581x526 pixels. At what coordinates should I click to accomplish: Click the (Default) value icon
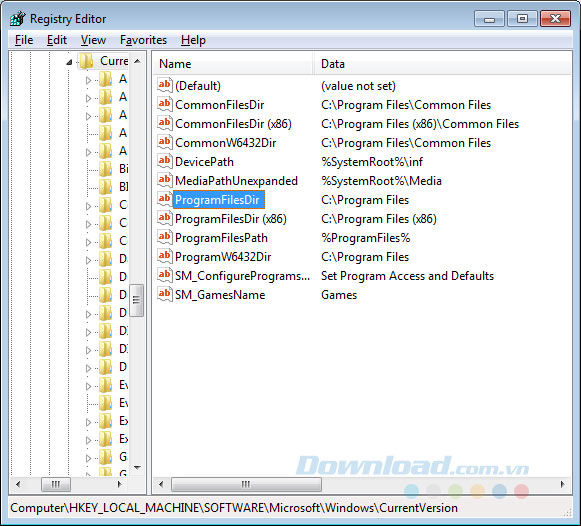[165, 85]
